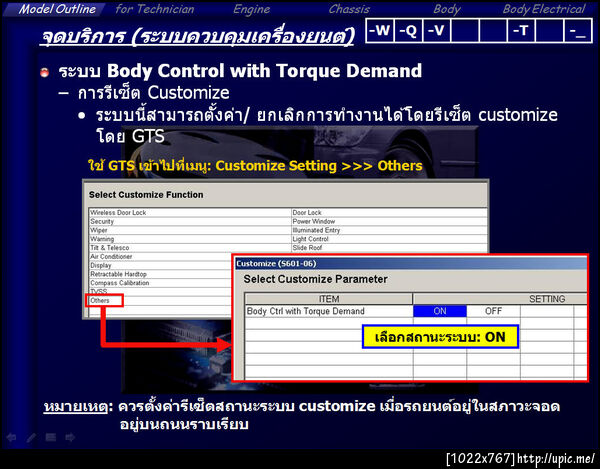Open the Engine tab
The image size is (600, 469).
251,9
